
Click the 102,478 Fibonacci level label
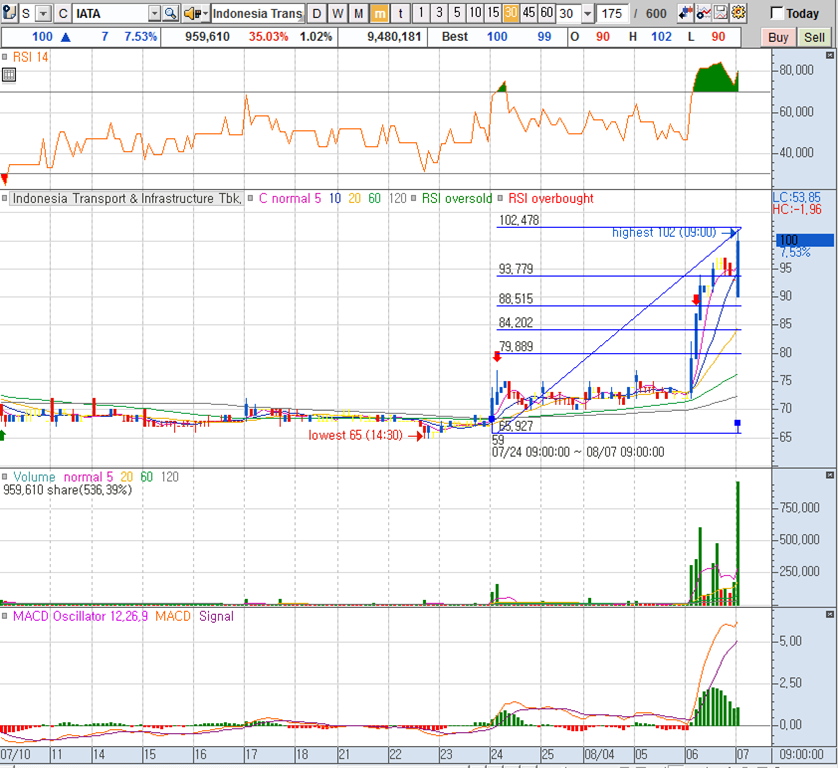coord(519,220)
